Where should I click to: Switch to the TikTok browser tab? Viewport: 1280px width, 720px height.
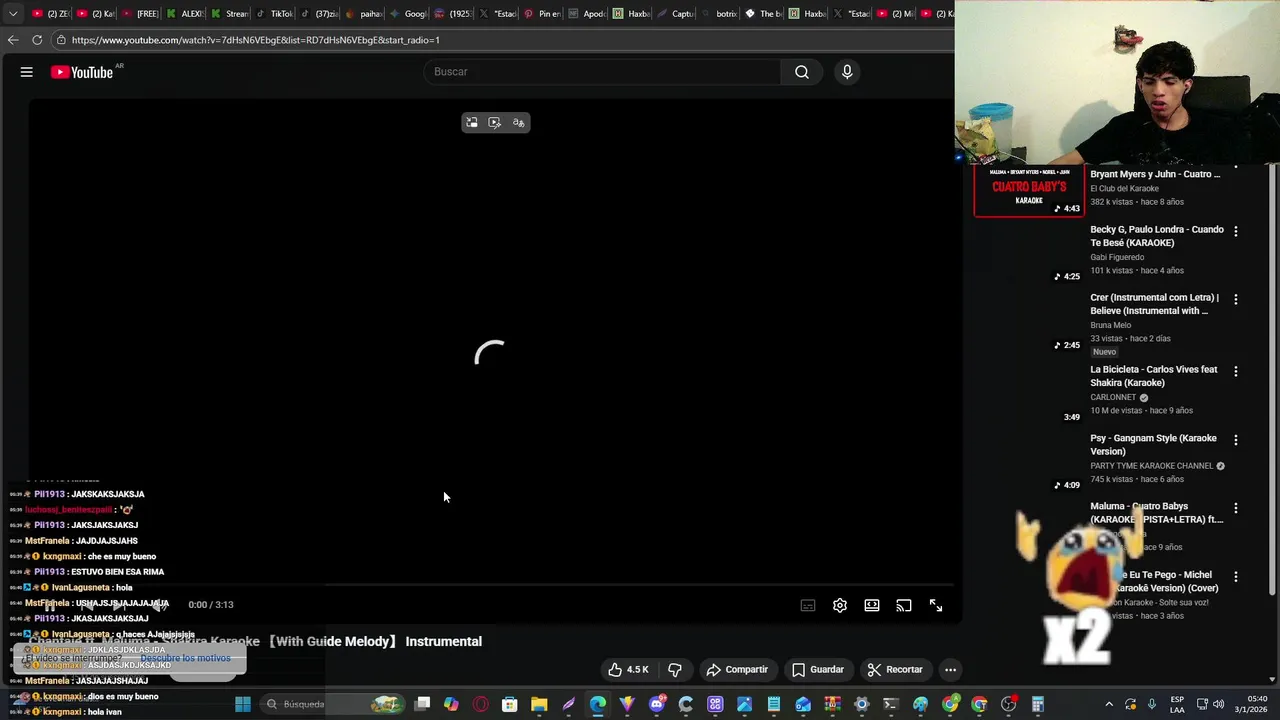pyautogui.click(x=275, y=14)
